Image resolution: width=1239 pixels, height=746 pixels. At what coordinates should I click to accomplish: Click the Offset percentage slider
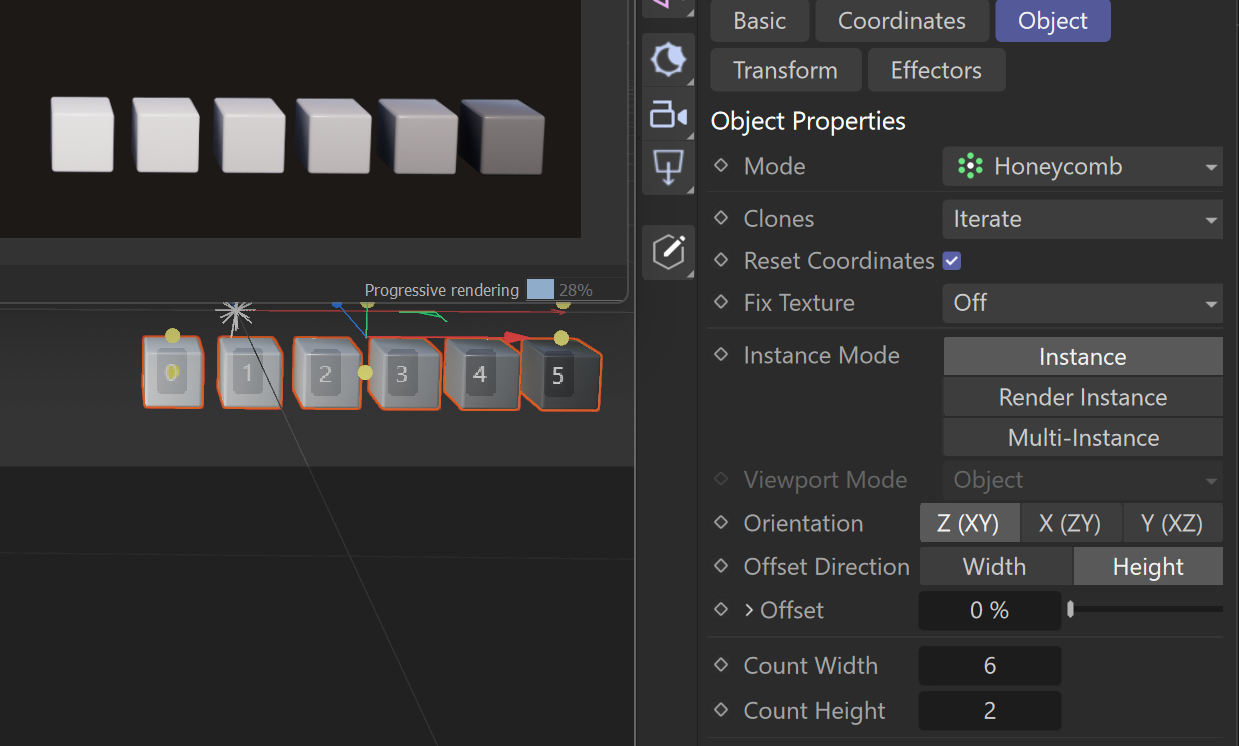click(x=1145, y=609)
